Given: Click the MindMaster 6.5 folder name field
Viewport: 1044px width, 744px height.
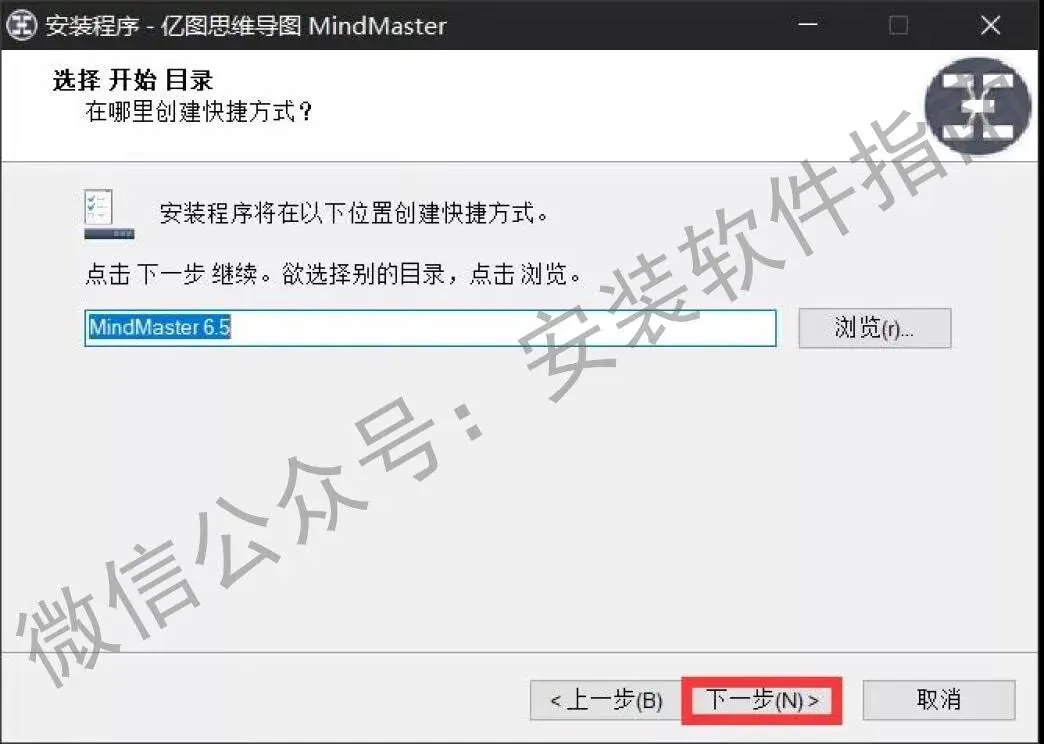Looking at the screenshot, I should (x=430, y=328).
